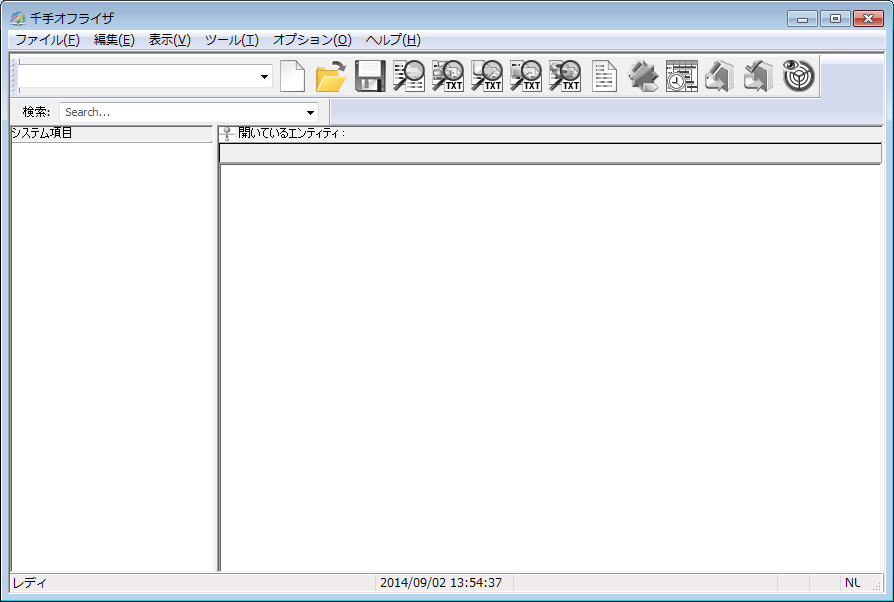Image resolution: width=894 pixels, height=602 pixels.
Task: Click the gray arrows cluster icon
Action: 643,76
